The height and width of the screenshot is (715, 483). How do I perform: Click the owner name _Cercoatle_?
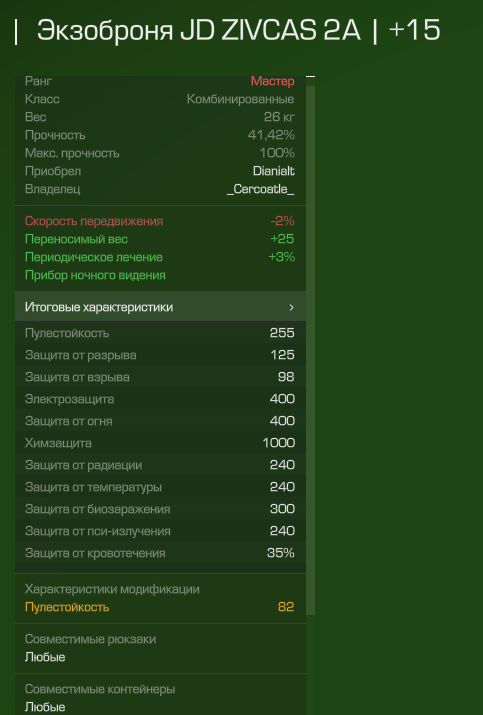(260, 189)
